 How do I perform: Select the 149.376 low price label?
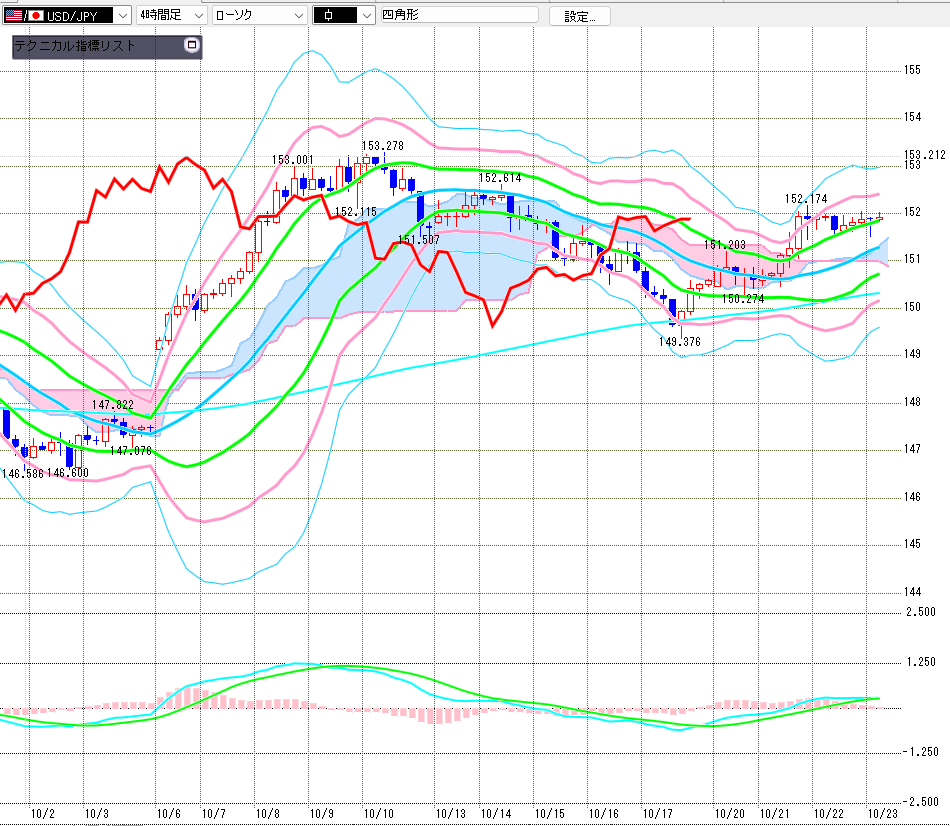[679, 341]
